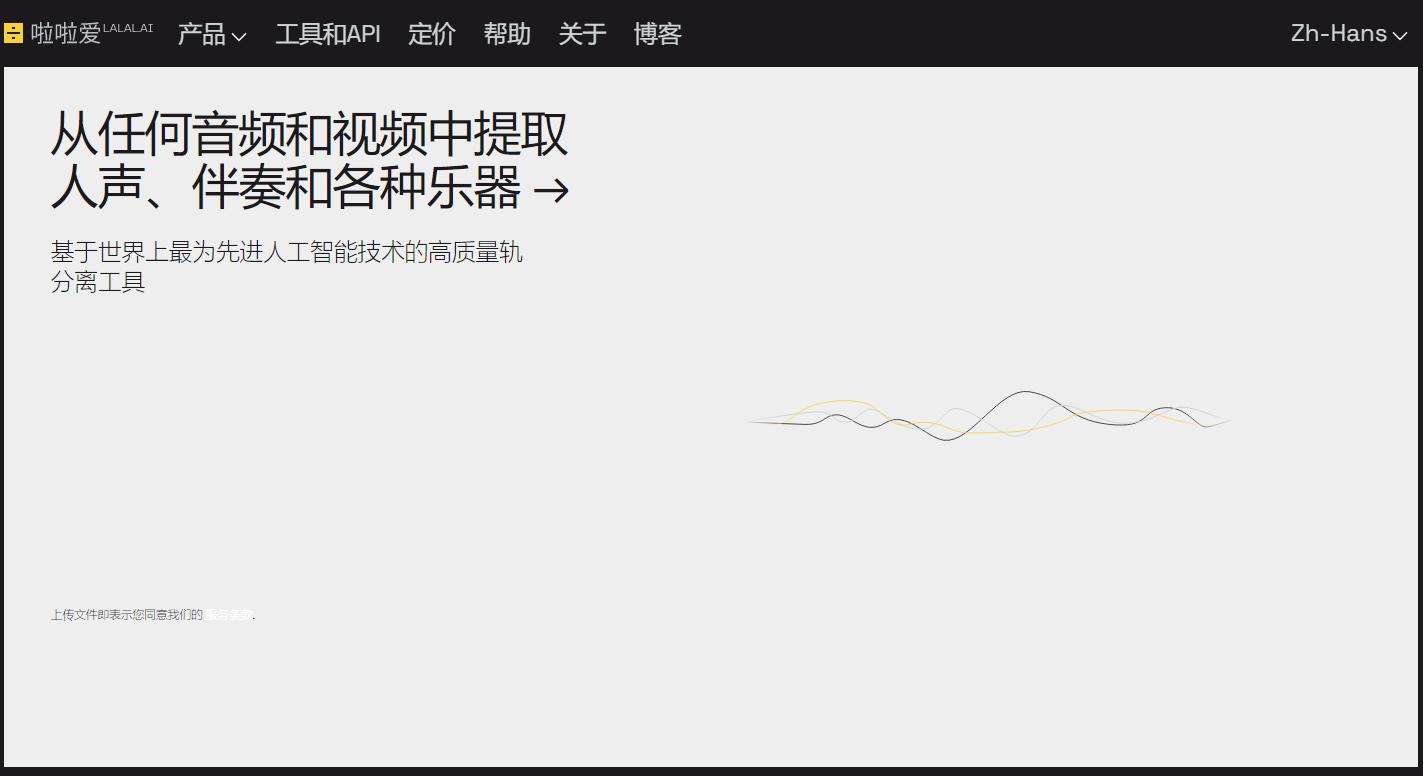Open the 产品 dropdown menu
The width and height of the screenshot is (1423, 776).
203,34
